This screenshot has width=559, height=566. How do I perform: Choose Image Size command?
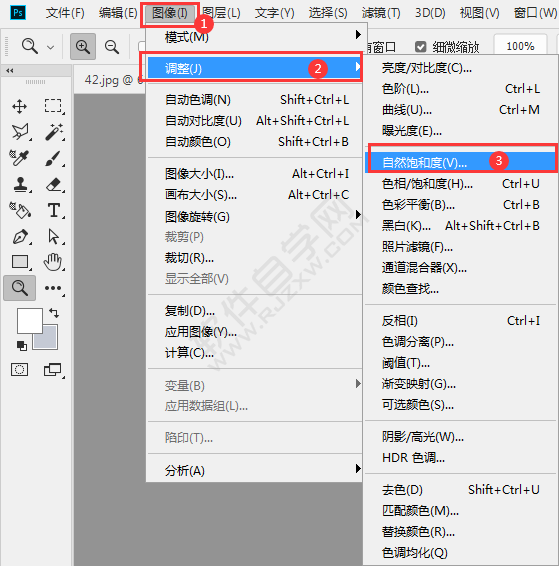pyautogui.click(x=255, y=174)
